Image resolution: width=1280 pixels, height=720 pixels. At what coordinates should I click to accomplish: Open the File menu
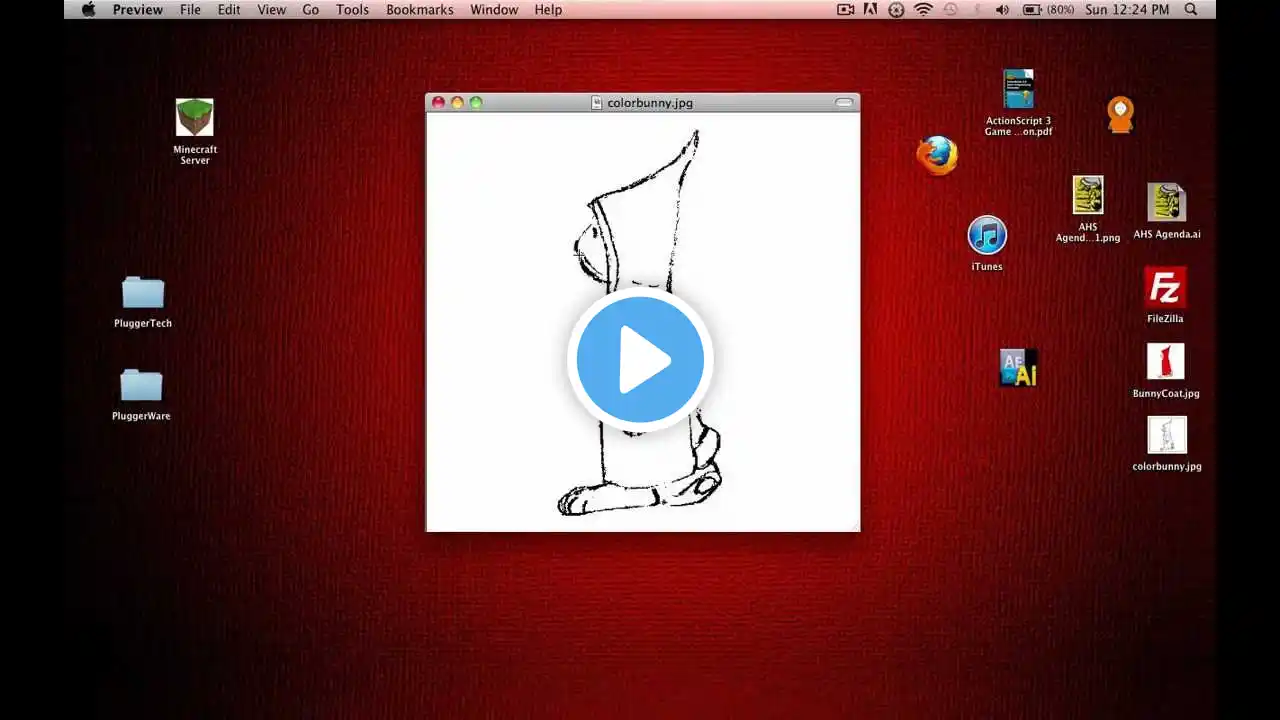tap(190, 10)
